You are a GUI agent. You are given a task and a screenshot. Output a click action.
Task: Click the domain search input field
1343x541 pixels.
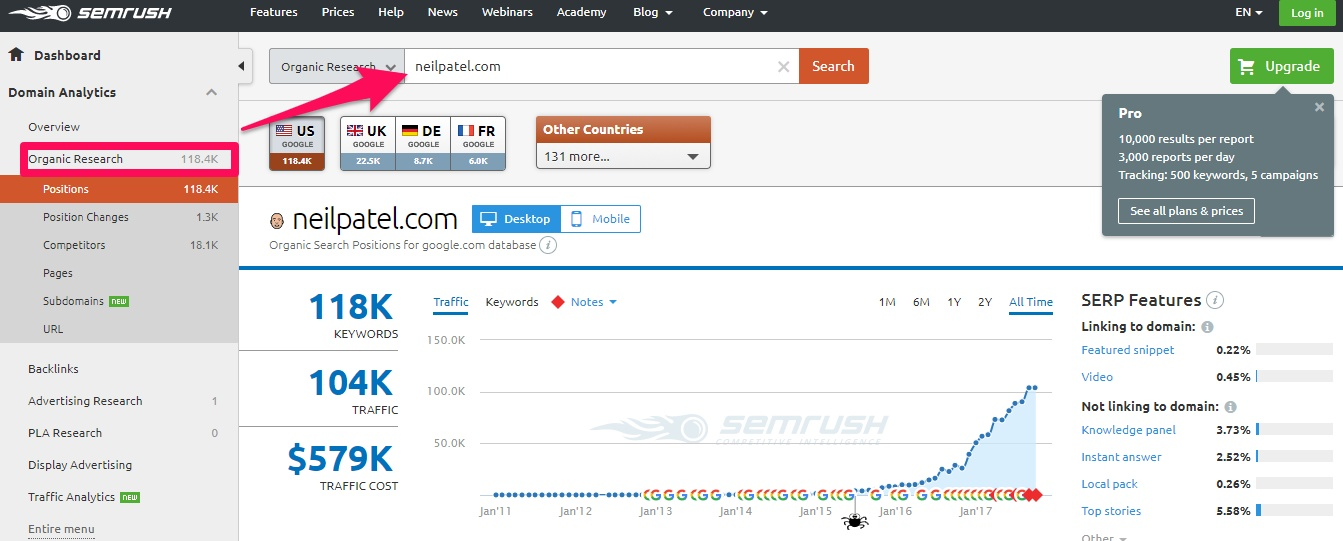(590, 67)
